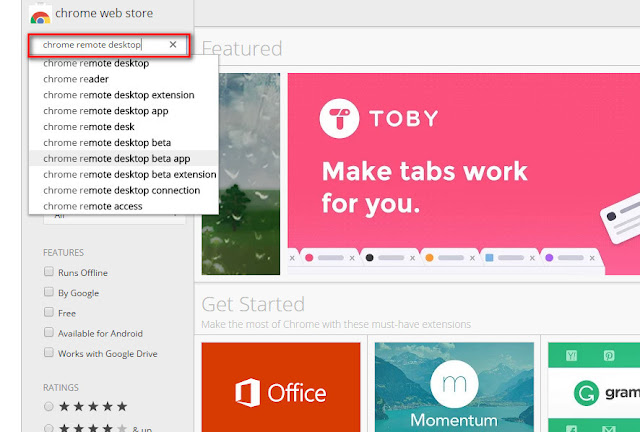
Task: Click the green Grammarly G icon
Action: click(586, 393)
